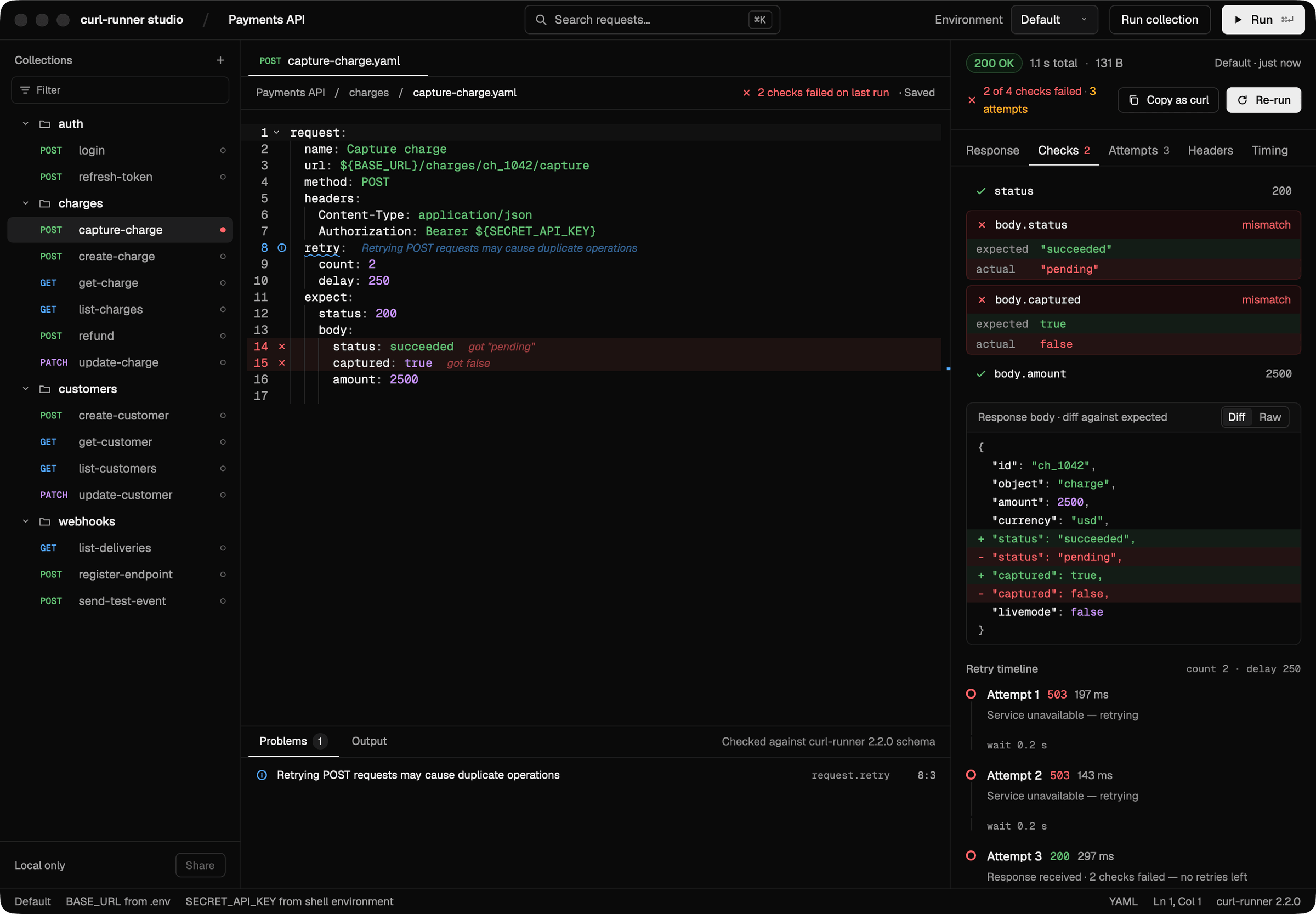Click the Attempt 1 timeline marker circle
The image size is (1316, 914).
(x=971, y=694)
